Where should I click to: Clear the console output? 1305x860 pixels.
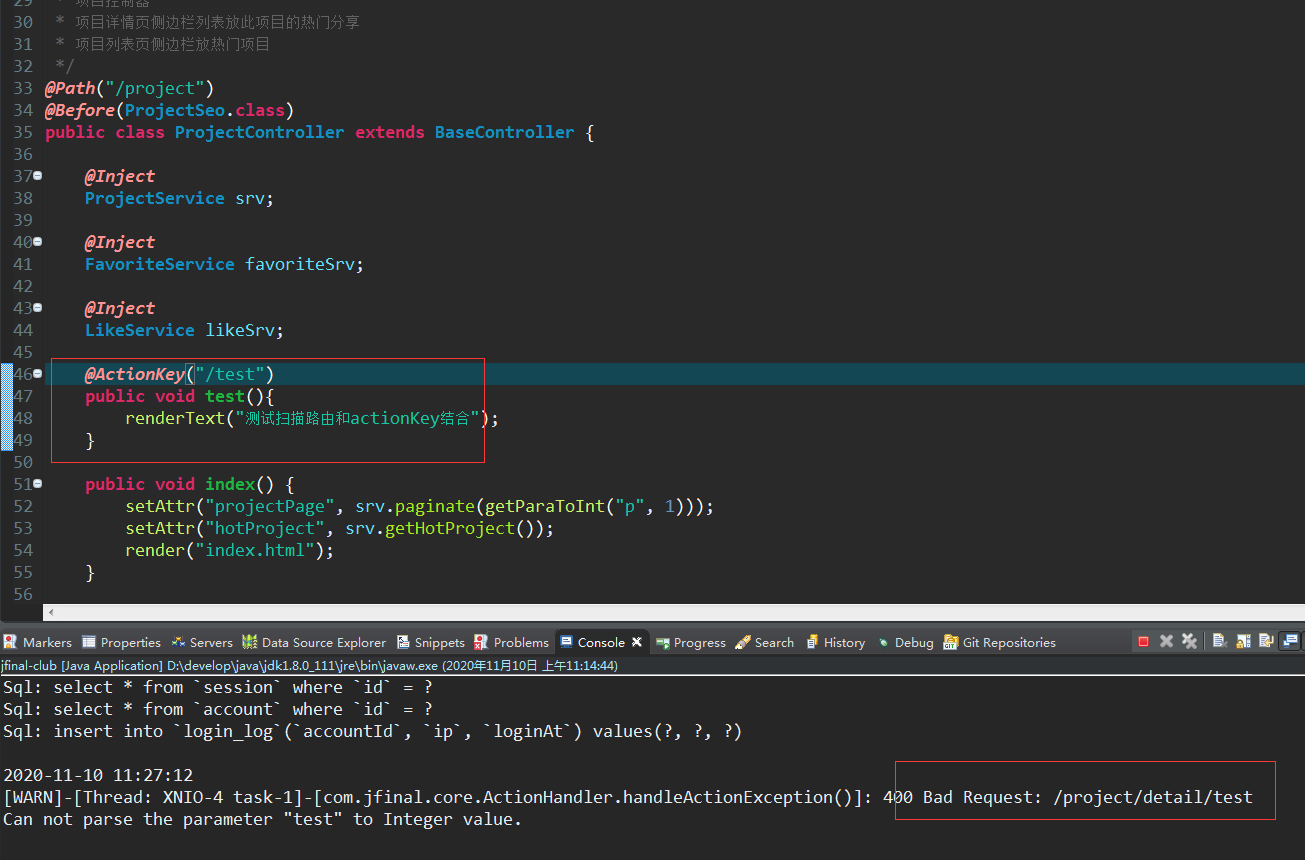tap(1219, 641)
